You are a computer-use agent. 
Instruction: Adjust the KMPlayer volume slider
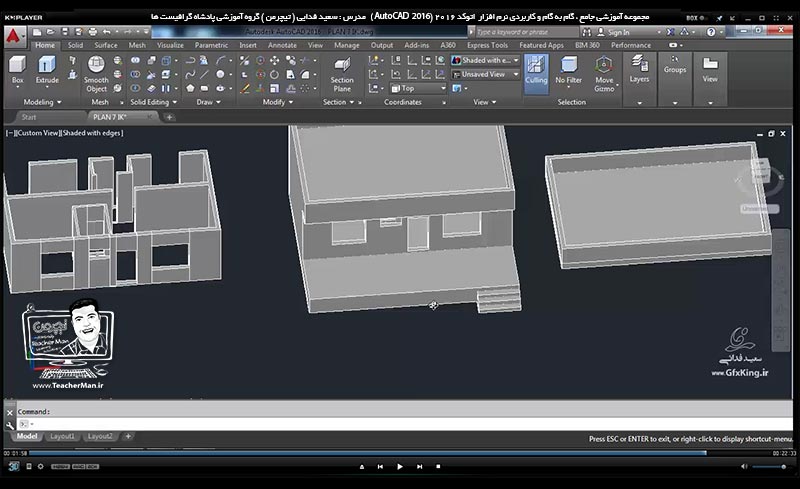click(769, 467)
